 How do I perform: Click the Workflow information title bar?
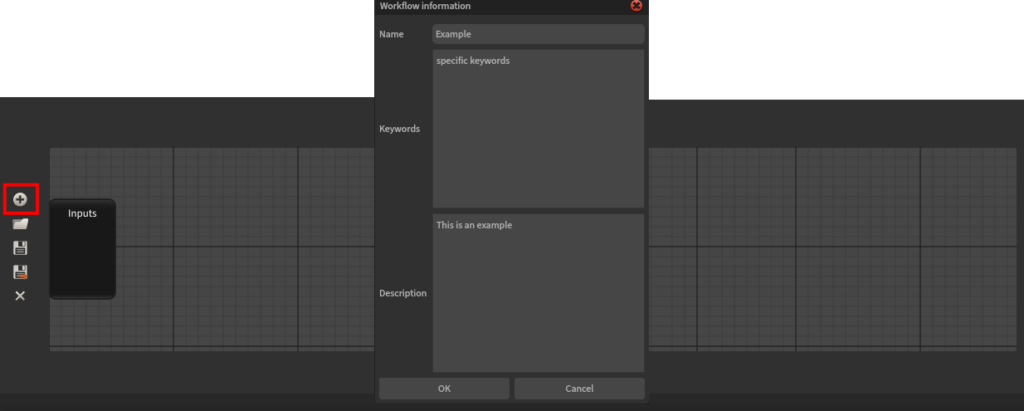tap(511, 7)
